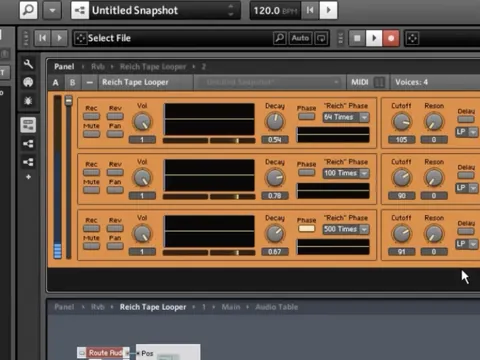Click Main in the lower breadcrumb

[231, 307]
